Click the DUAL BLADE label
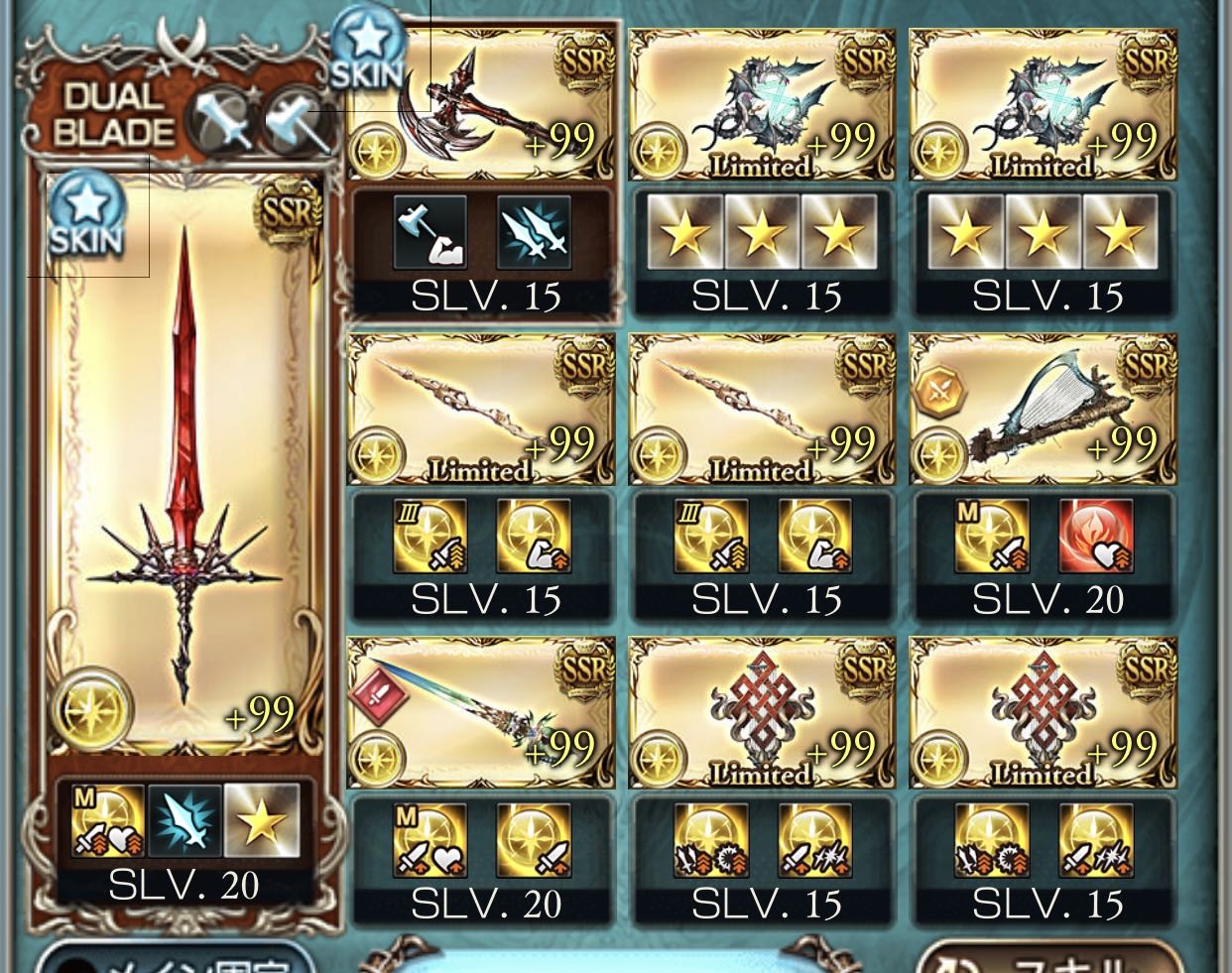The height and width of the screenshot is (973, 1232). click(113, 114)
